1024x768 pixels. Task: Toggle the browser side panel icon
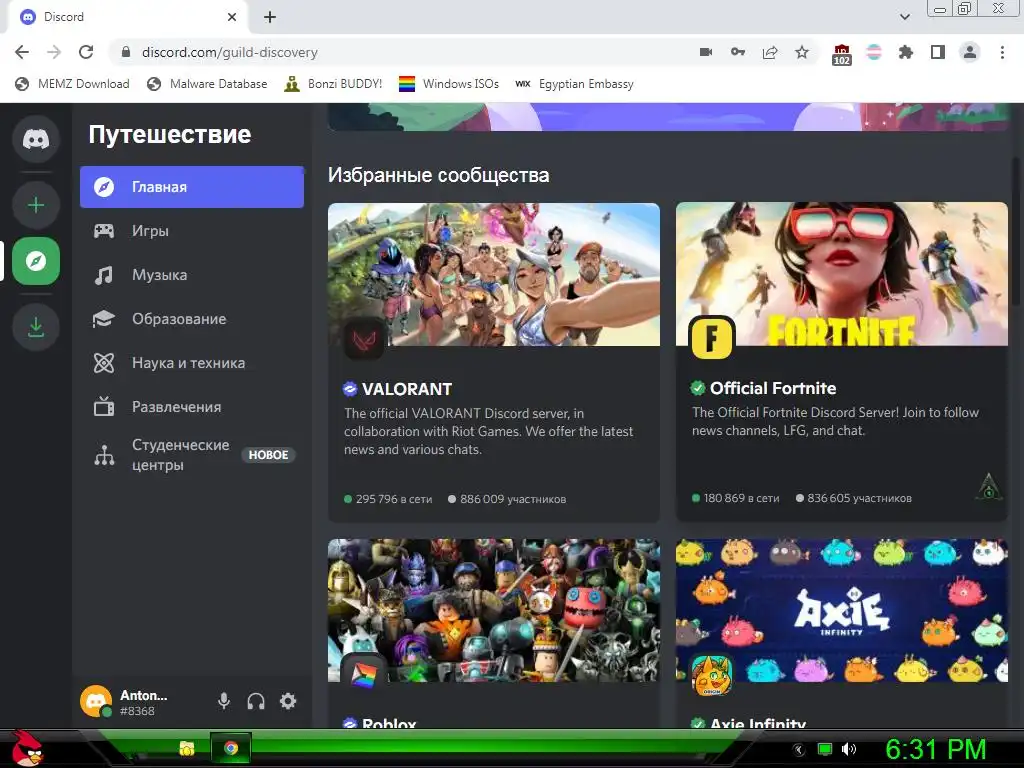tap(938, 52)
